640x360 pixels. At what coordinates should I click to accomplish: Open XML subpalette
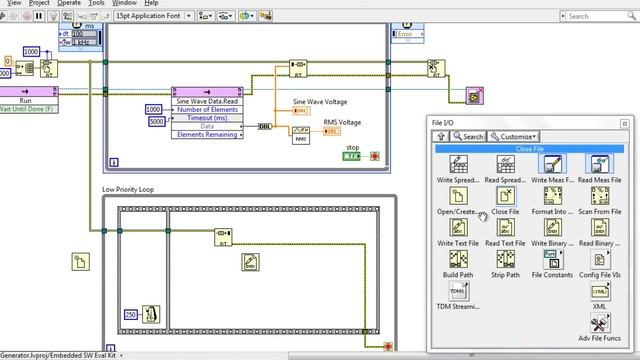coord(600,291)
